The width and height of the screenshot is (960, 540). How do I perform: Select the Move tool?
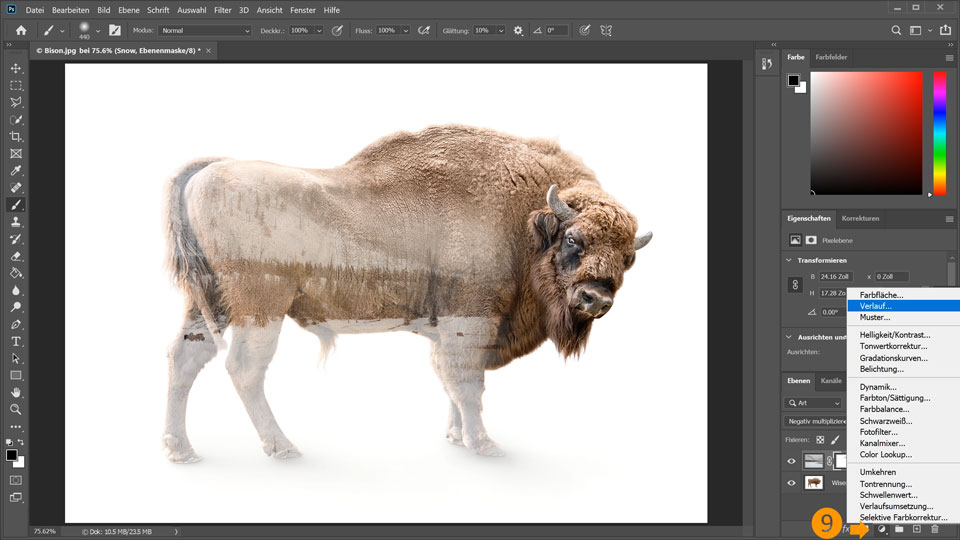pos(16,68)
